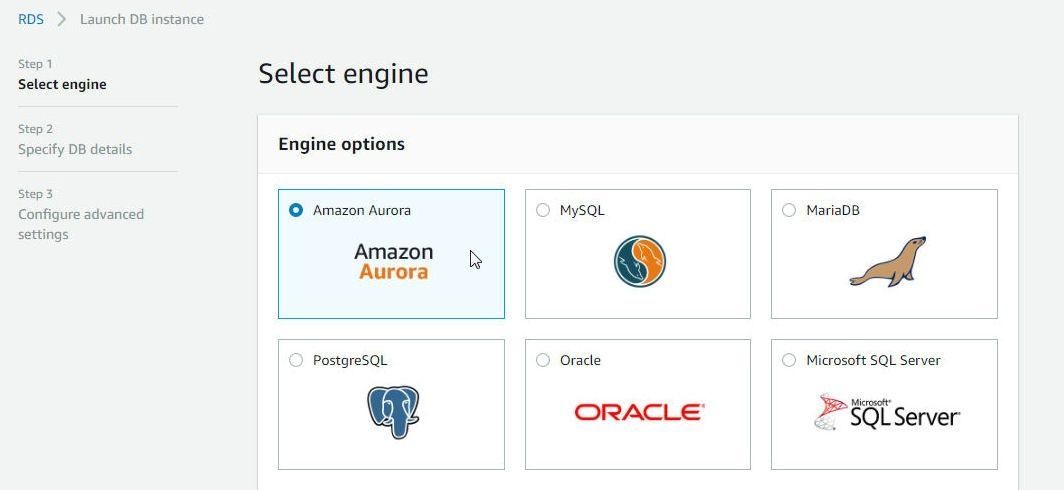This screenshot has width=1064, height=490.
Task: Click the Select engine page heading
Action: click(x=343, y=73)
